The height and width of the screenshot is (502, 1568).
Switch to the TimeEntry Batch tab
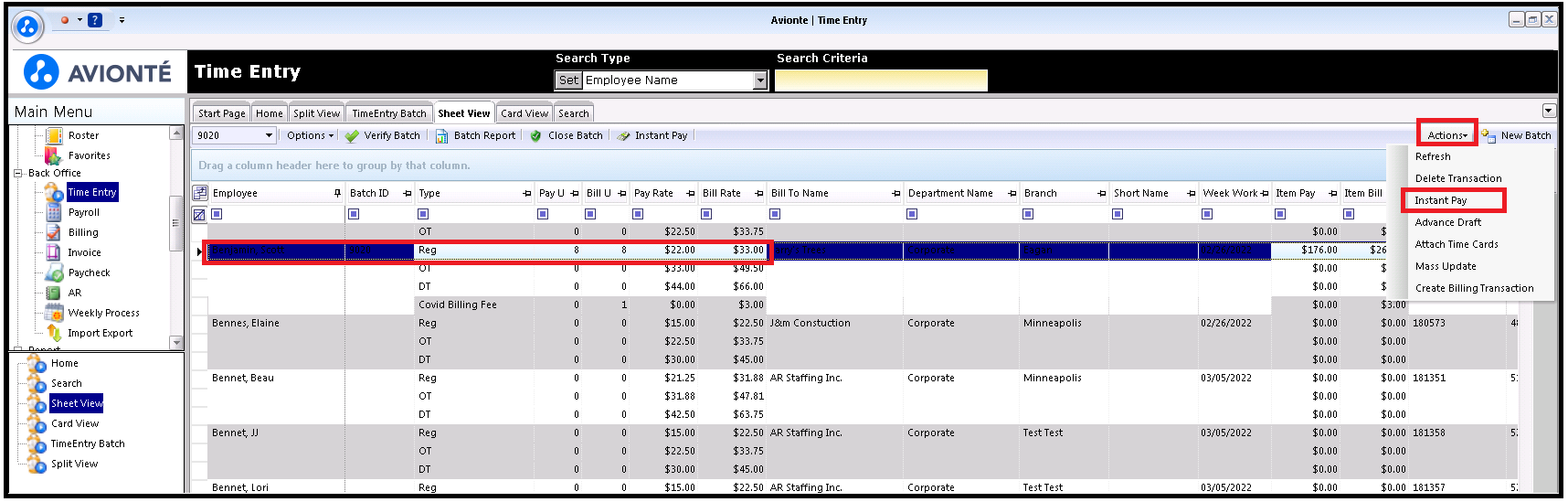pos(389,113)
